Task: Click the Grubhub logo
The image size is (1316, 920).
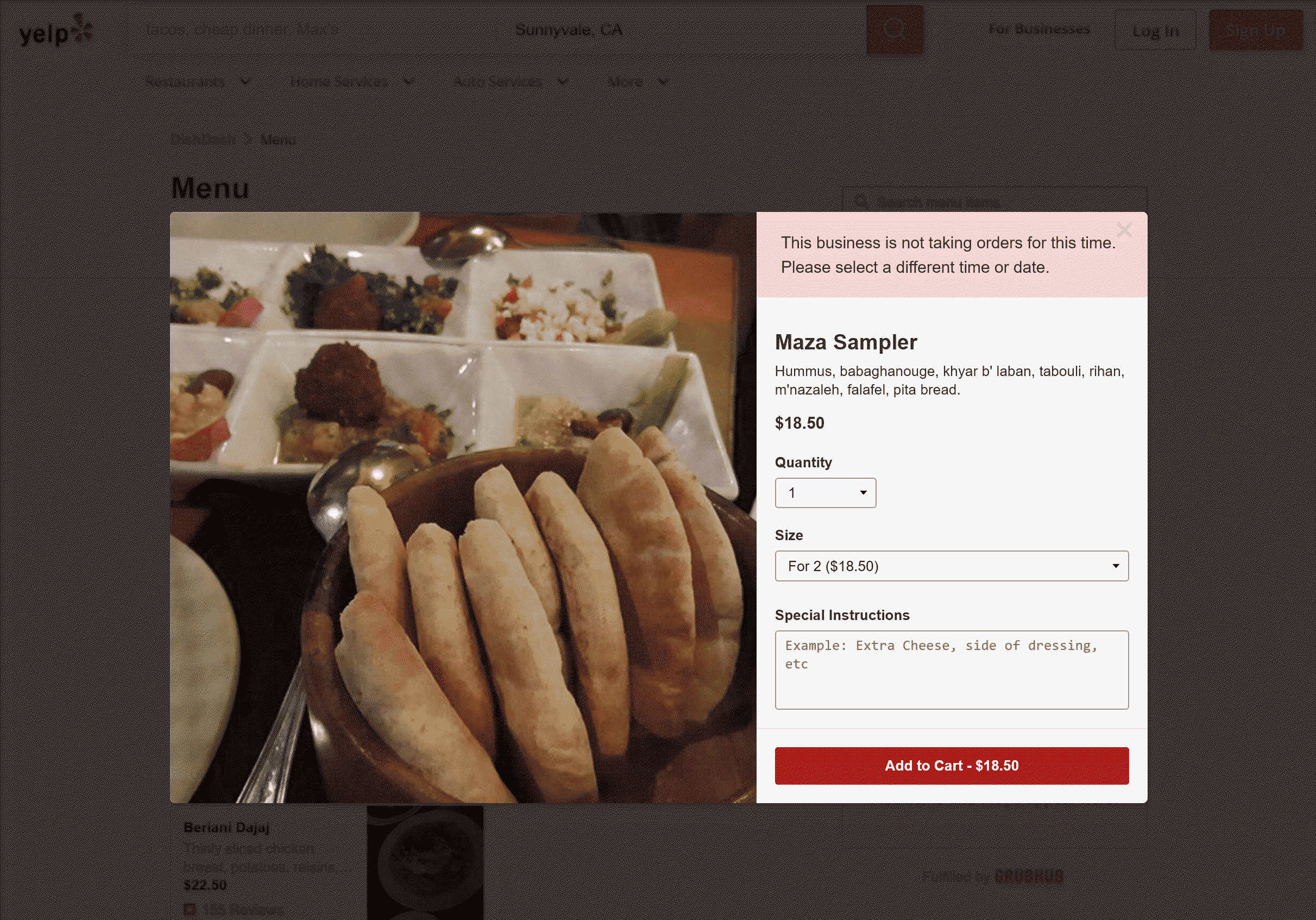Action: (1029, 876)
